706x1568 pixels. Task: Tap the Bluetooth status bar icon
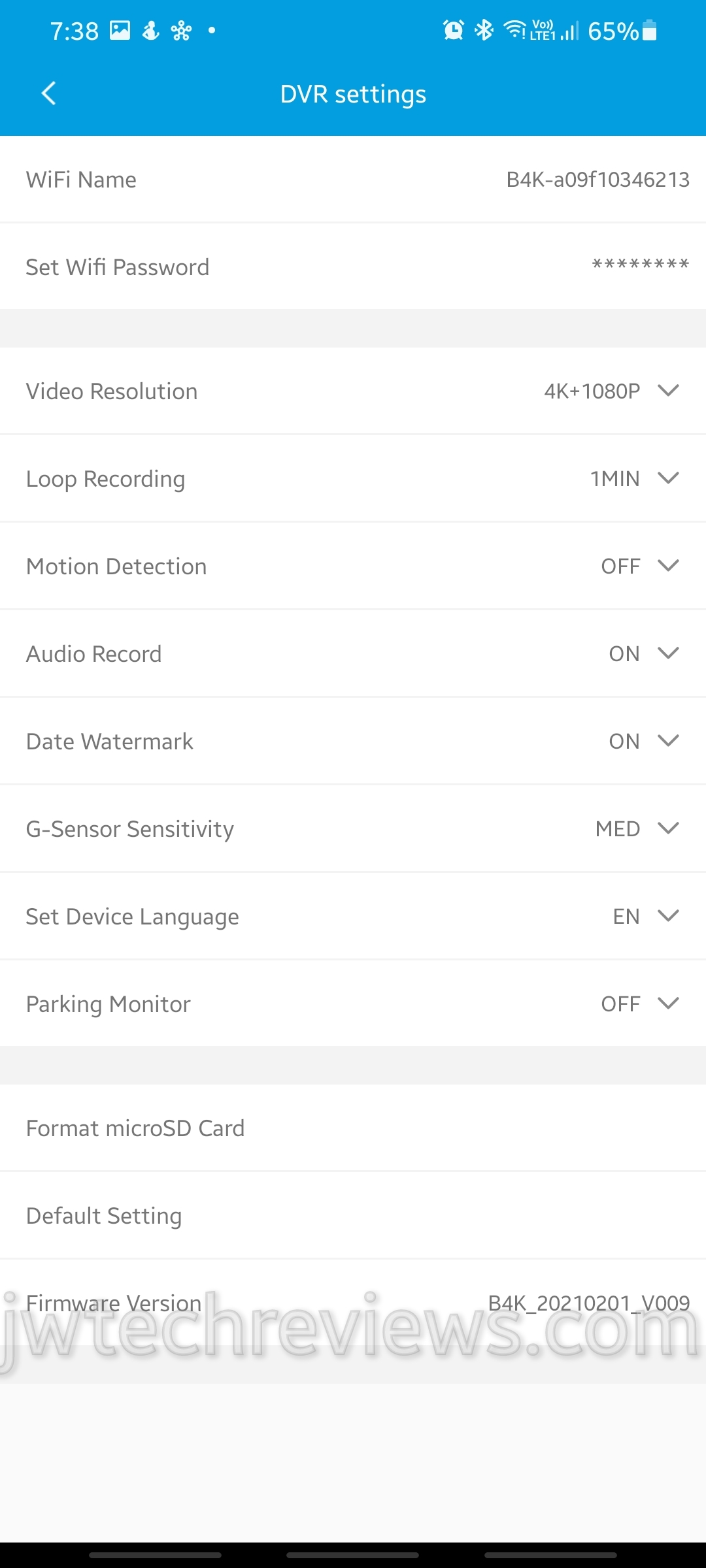point(484,30)
